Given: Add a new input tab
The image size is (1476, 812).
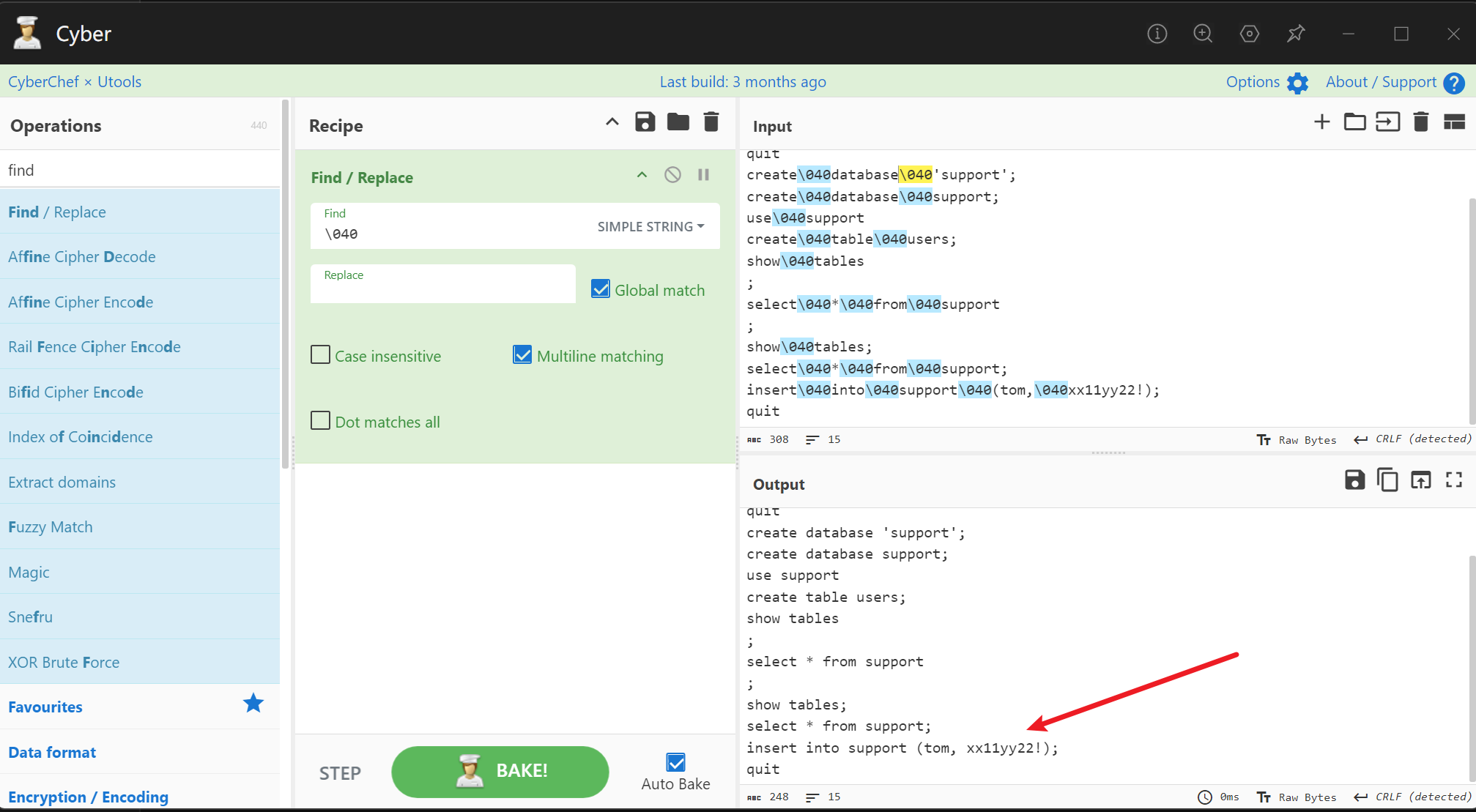Looking at the screenshot, I should coord(1321,122).
